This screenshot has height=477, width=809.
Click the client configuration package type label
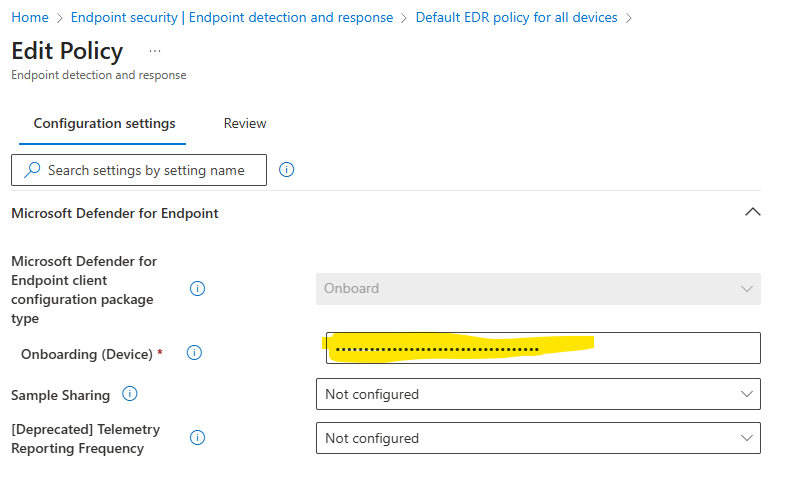coord(84,290)
